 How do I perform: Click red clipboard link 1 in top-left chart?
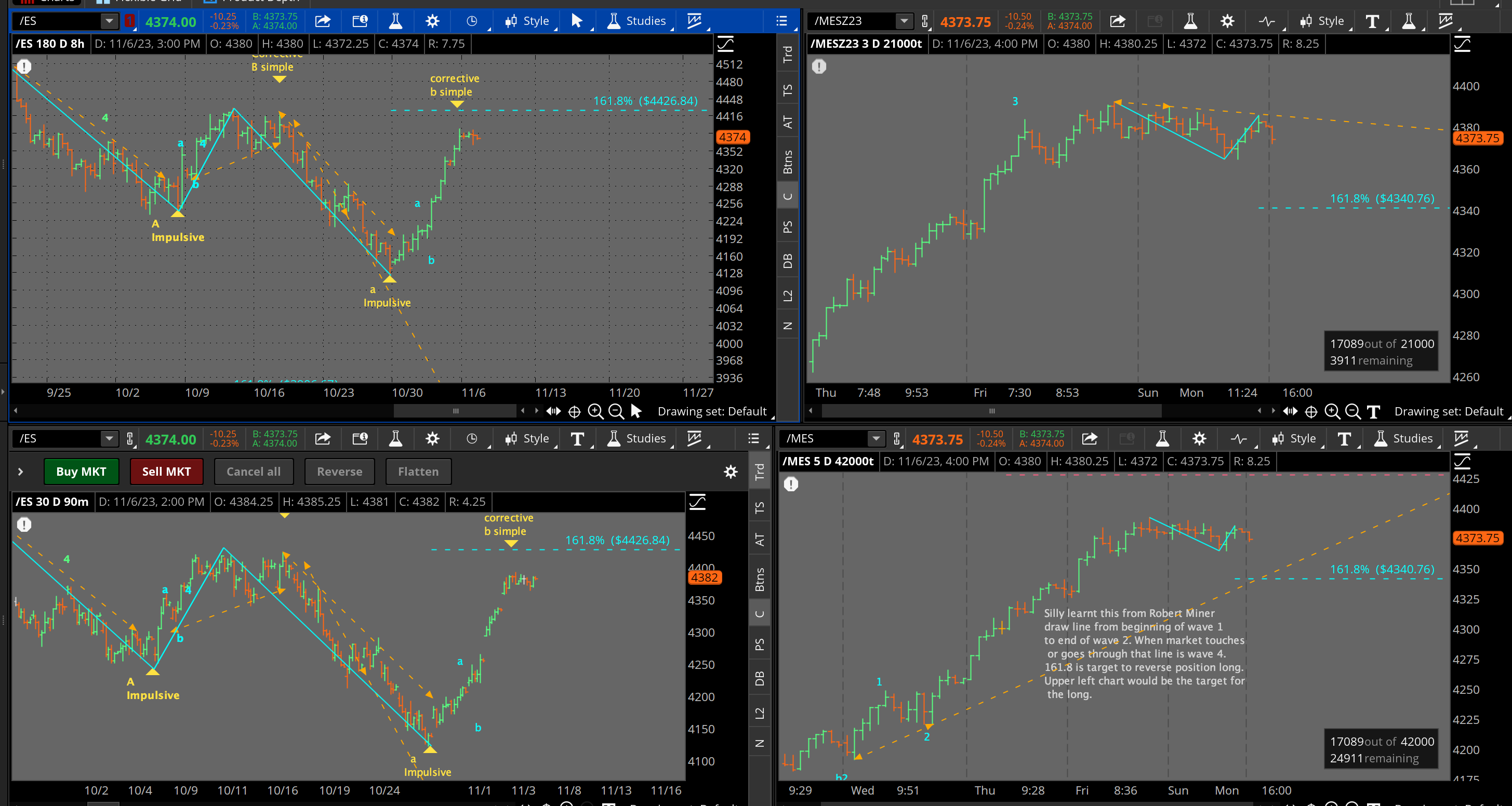(130, 21)
